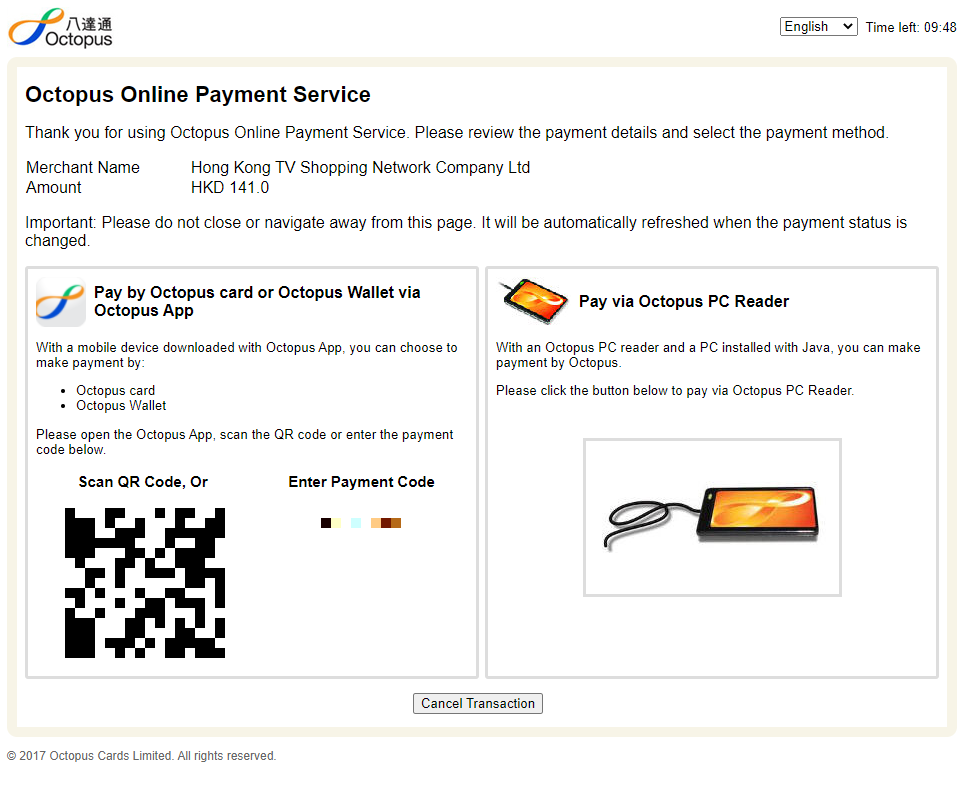Click the 'Time left' countdown text
The width and height of the screenshot is (977, 794).
point(911,28)
